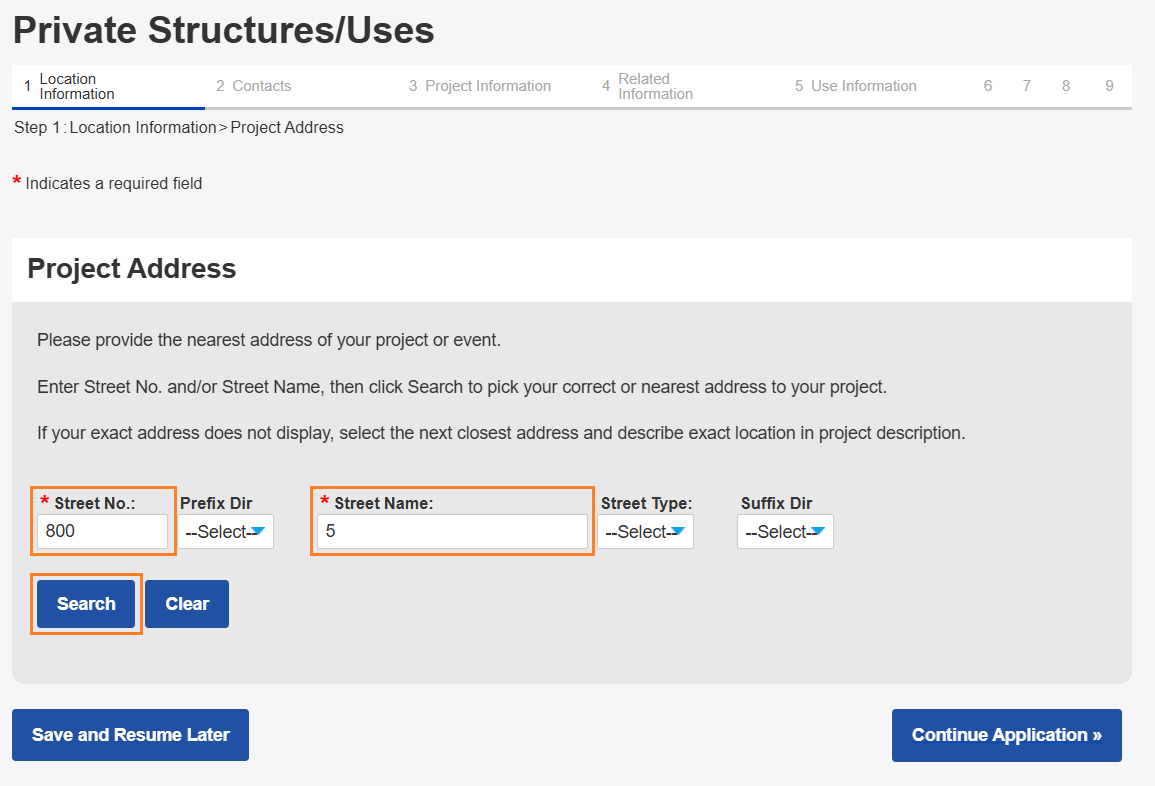The height and width of the screenshot is (786, 1155).
Task: Click Save and Resume Later
Action: [x=130, y=735]
